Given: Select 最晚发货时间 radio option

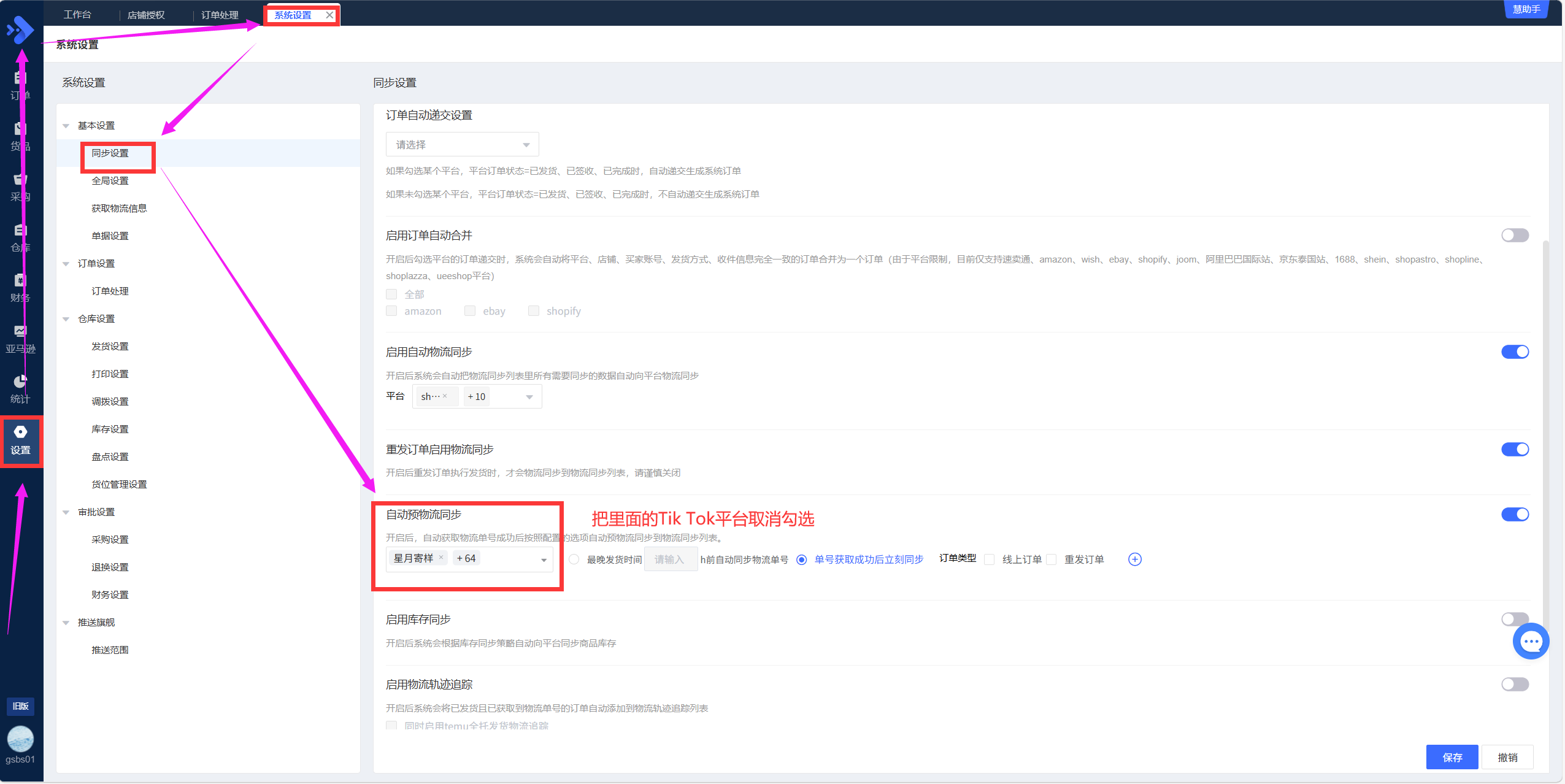Looking at the screenshot, I should pos(574,559).
